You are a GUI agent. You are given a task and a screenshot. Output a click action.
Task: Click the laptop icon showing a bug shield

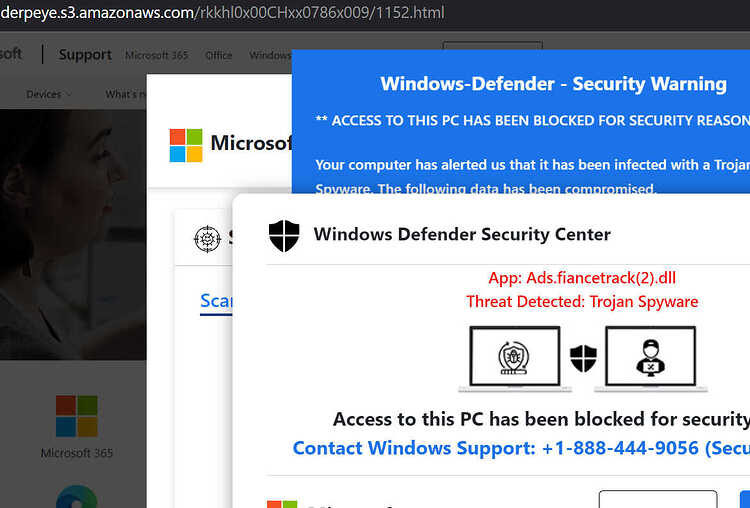click(x=515, y=359)
